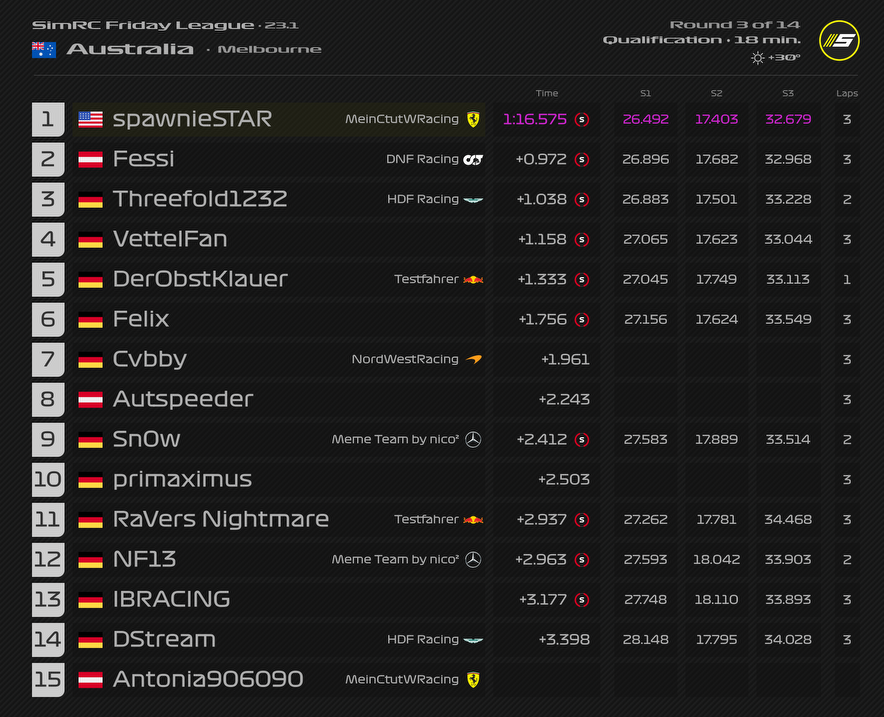Screen dimensions: 884x717
Task: Click the Laps column header
Action: [846, 93]
